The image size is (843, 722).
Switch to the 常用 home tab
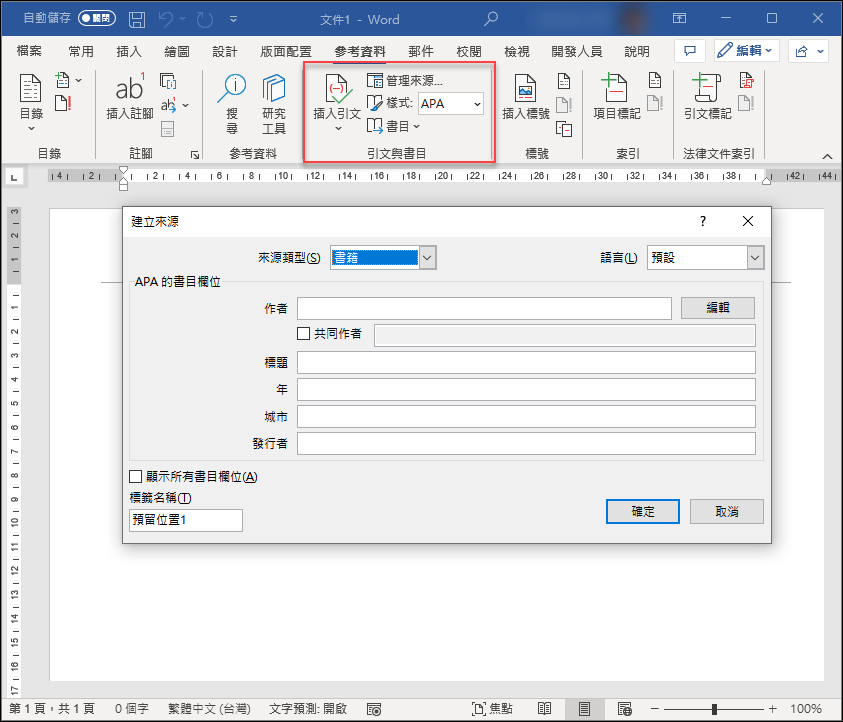tap(81, 51)
